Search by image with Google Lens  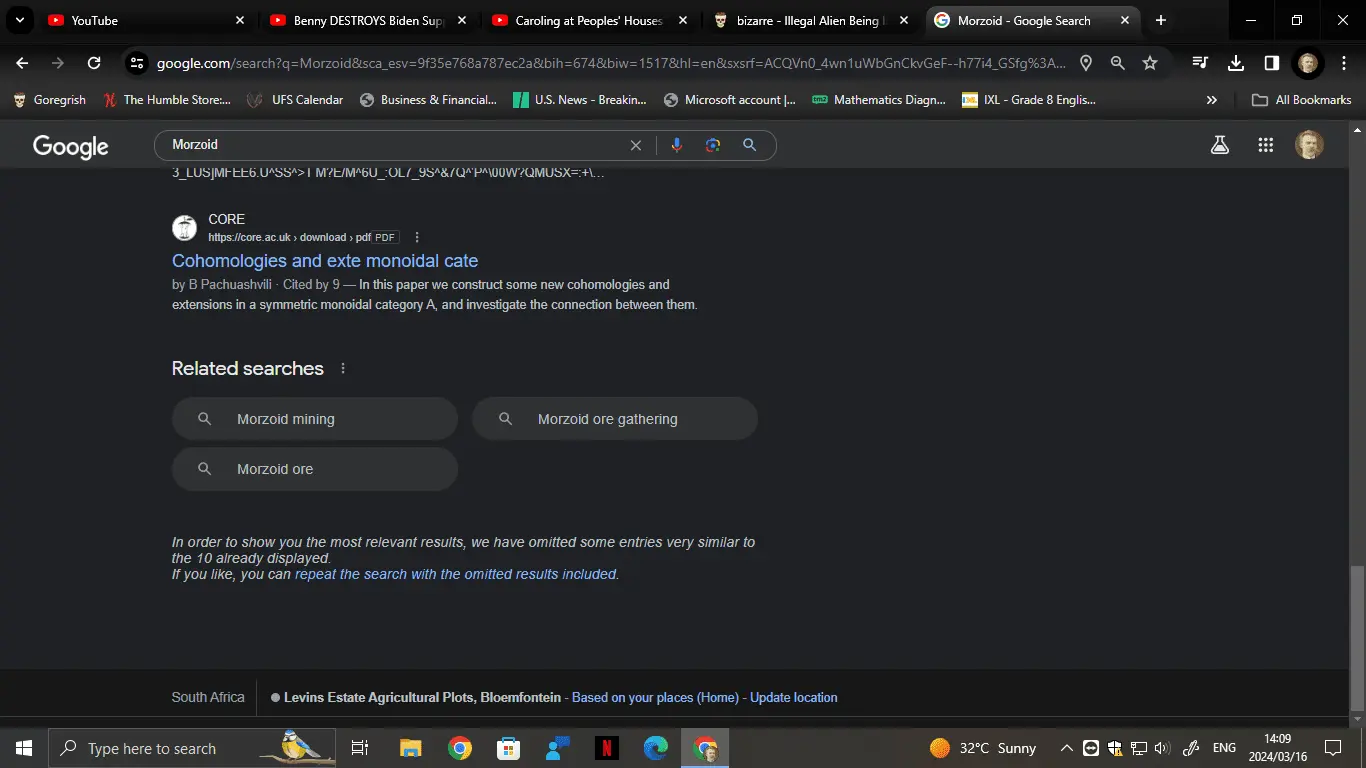[713, 145]
